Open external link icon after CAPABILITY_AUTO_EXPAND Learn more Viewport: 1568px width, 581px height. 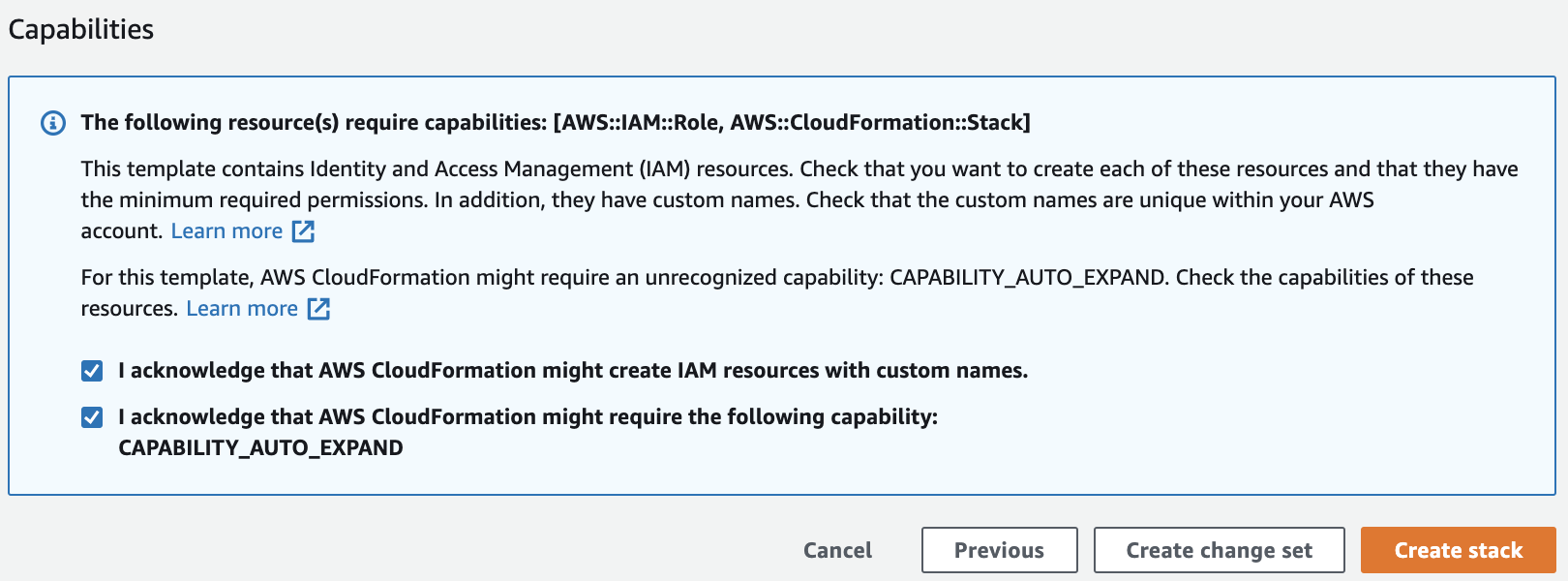tap(318, 309)
